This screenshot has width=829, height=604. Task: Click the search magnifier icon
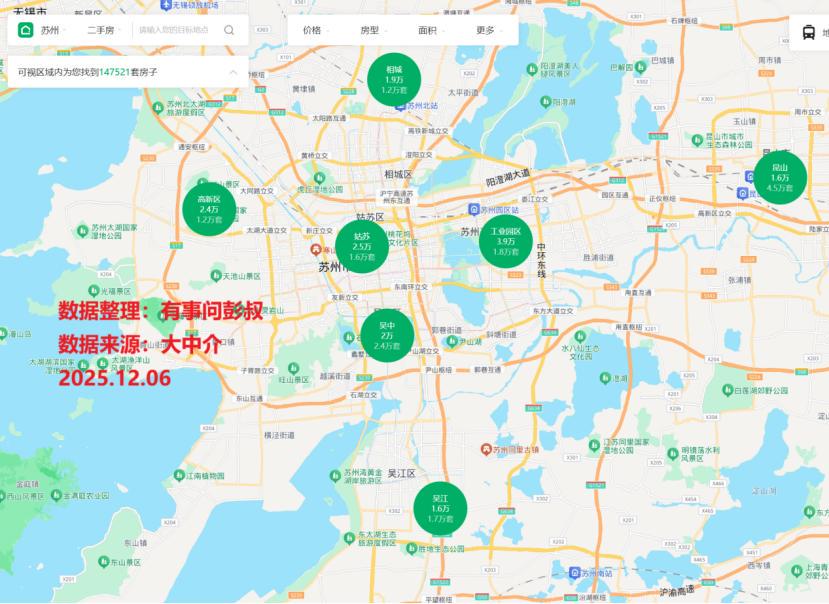[x=229, y=30]
